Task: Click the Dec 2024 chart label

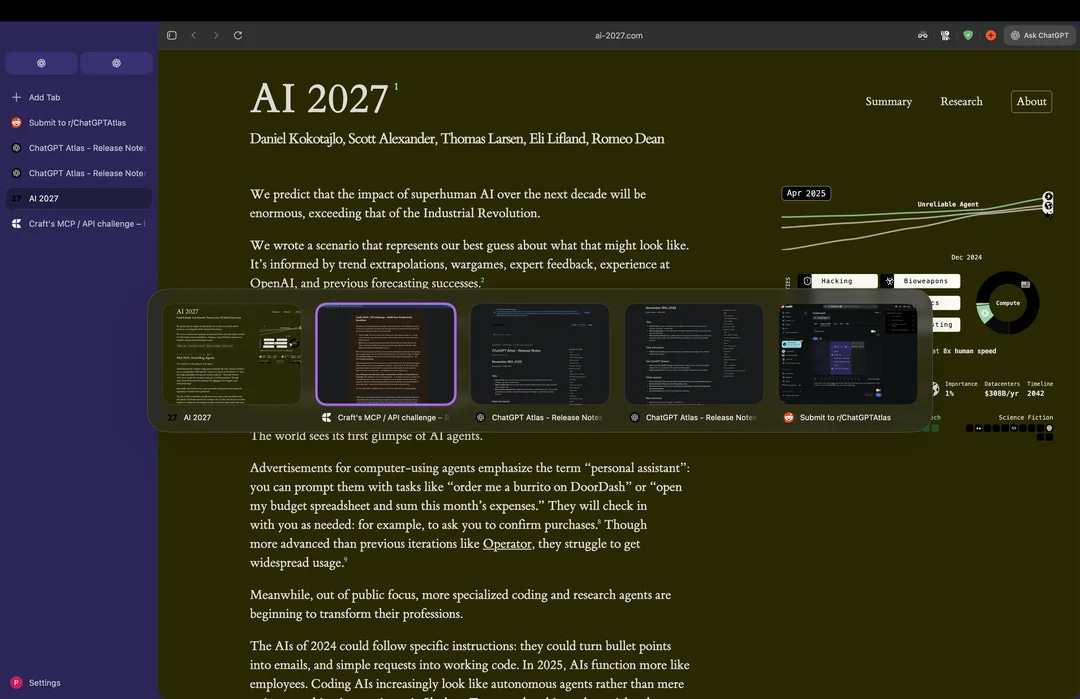Action: [966, 258]
